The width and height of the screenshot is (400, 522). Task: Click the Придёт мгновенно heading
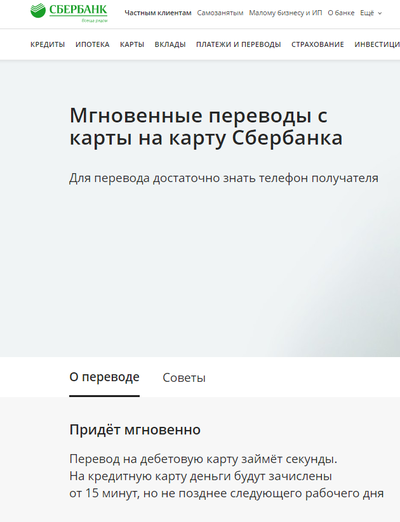pyautogui.click(x=135, y=430)
